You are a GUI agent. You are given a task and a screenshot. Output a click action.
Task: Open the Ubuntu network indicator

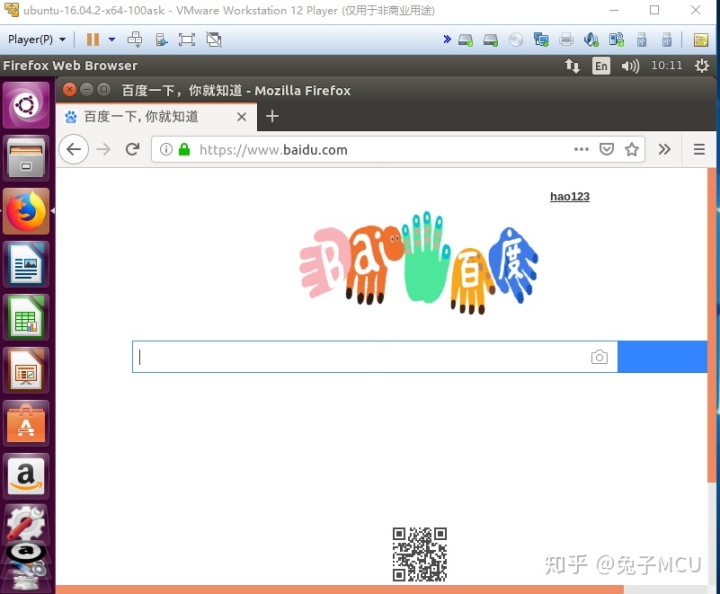[572, 66]
